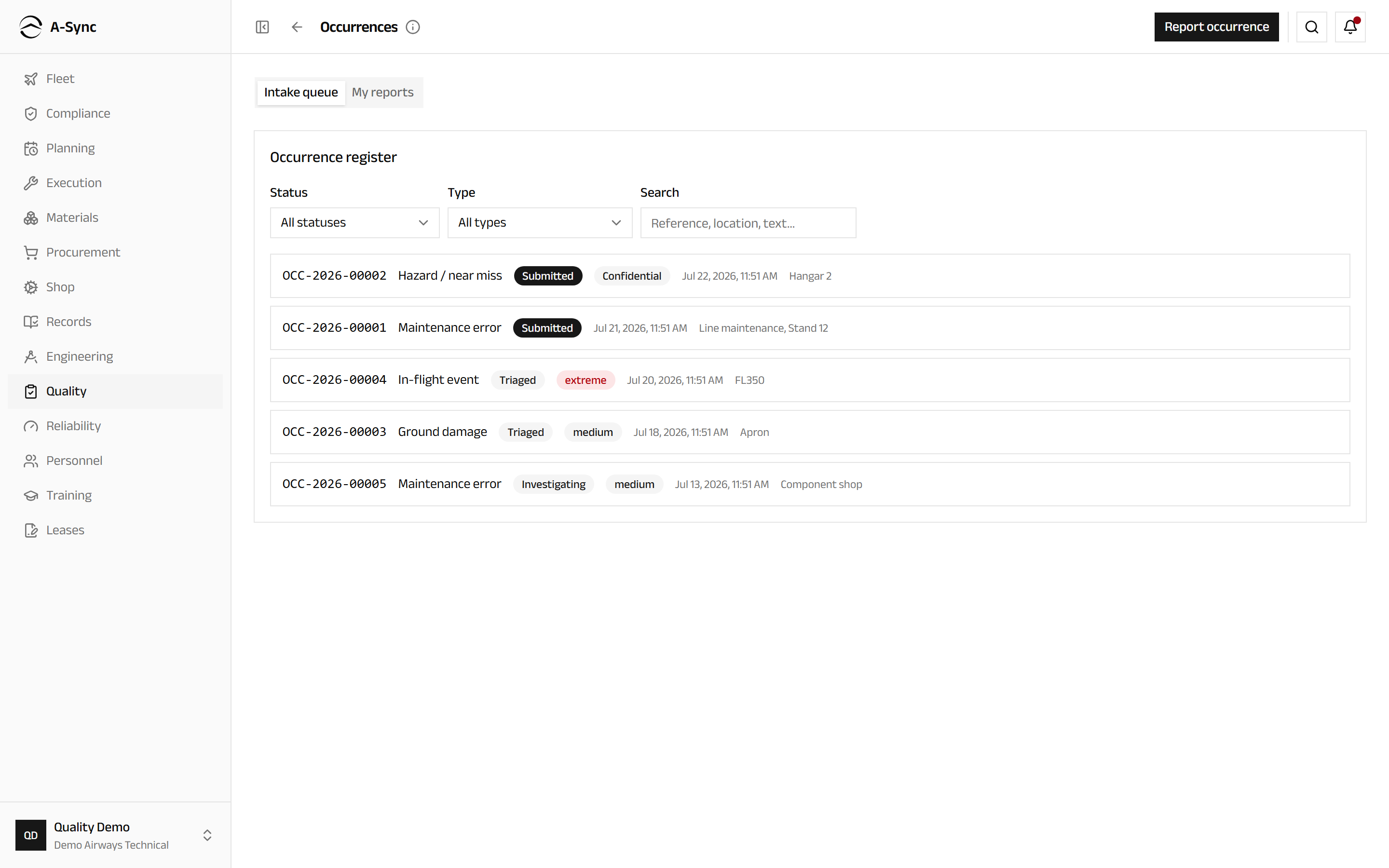1389x868 pixels.
Task: Focus the Reference, location, text search field
Action: coord(748,223)
